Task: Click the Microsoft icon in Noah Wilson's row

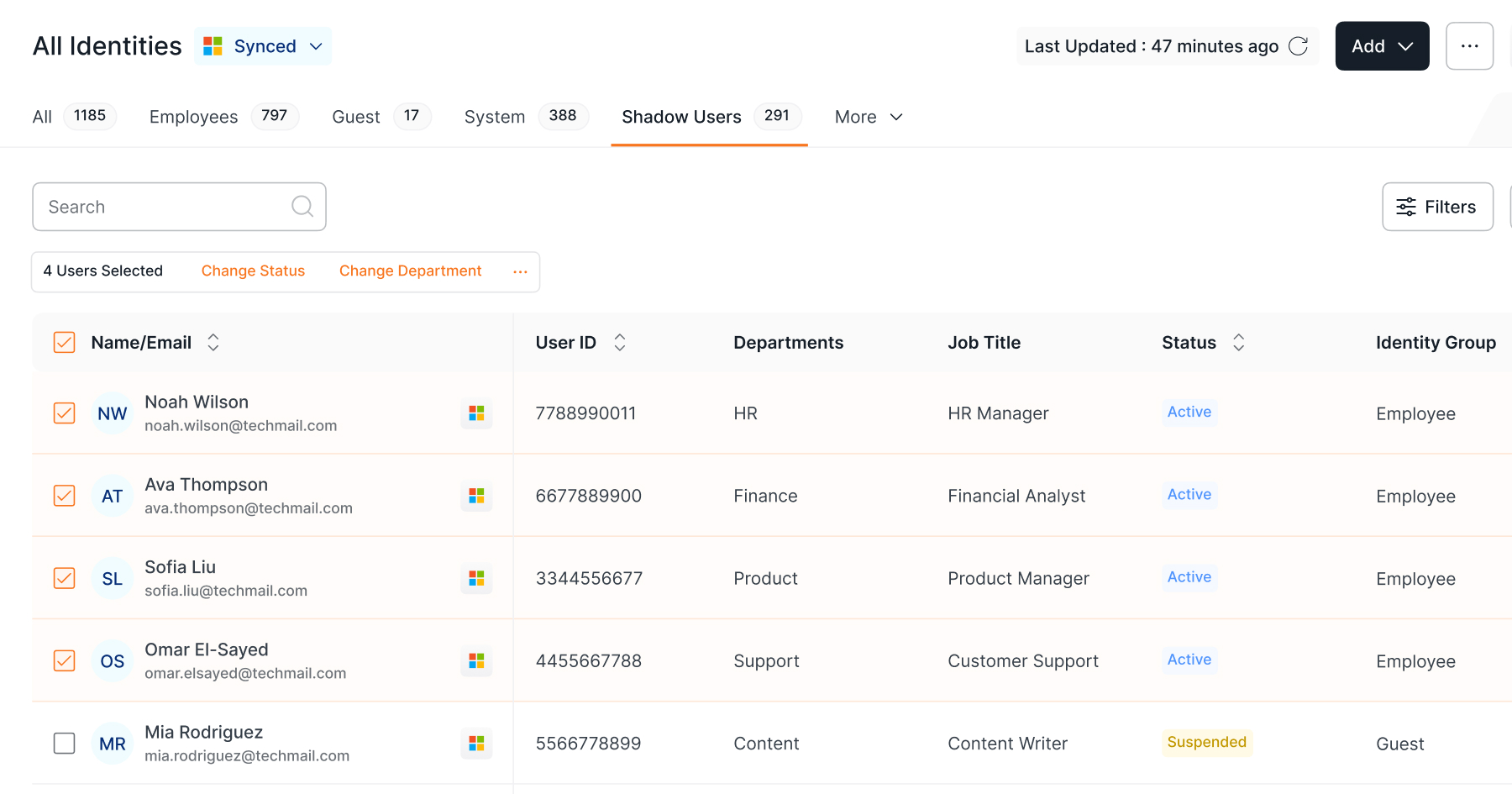Action: [x=476, y=413]
